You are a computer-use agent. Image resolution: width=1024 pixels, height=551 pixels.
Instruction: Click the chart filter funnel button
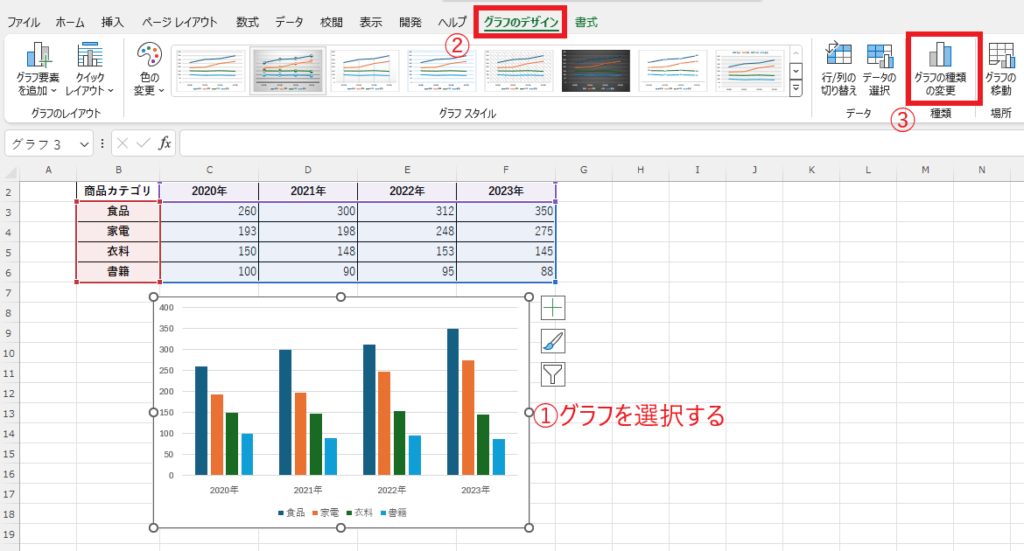[553, 374]
